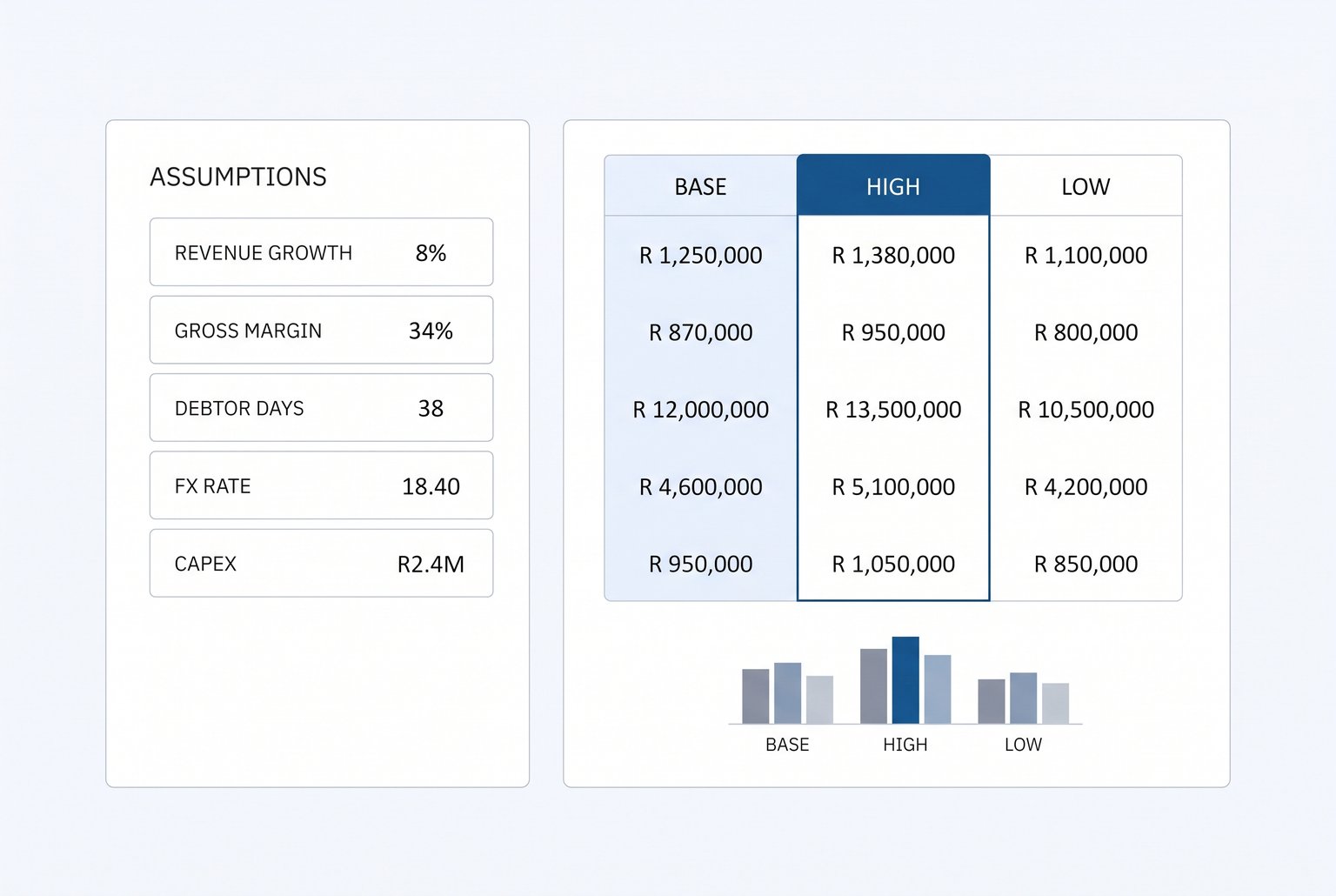The width and height of the screenshot is (1336, 896).
Task: Edit the Debtor Days 38 field
Action: 321,408
